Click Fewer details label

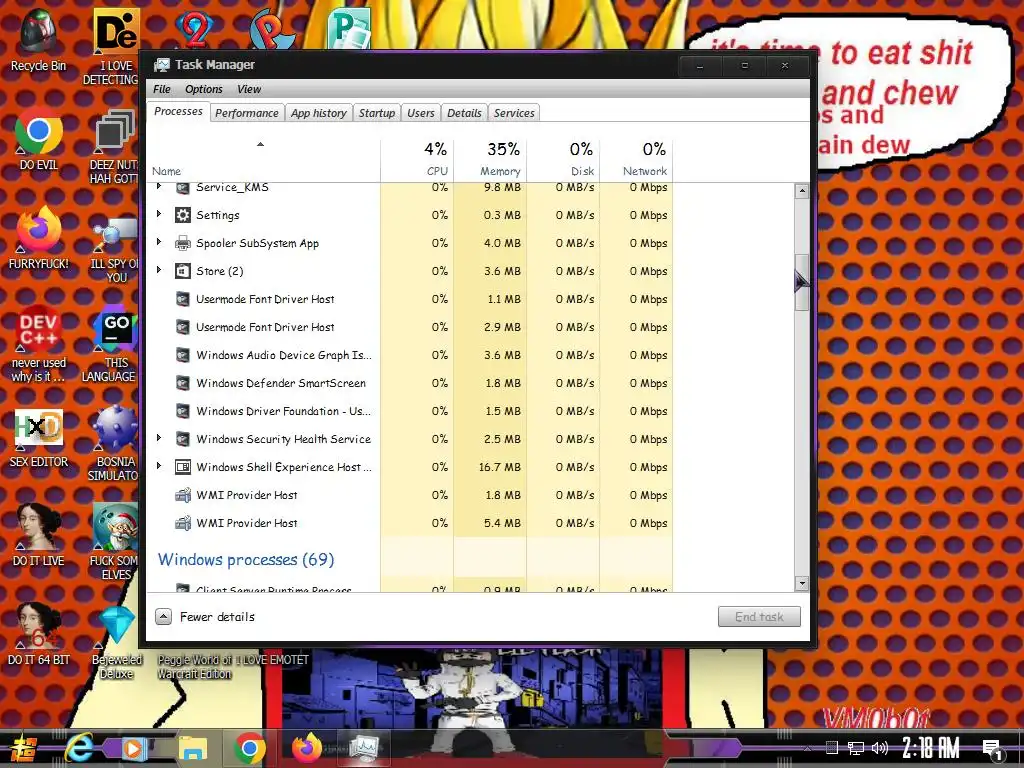[217, 616]
